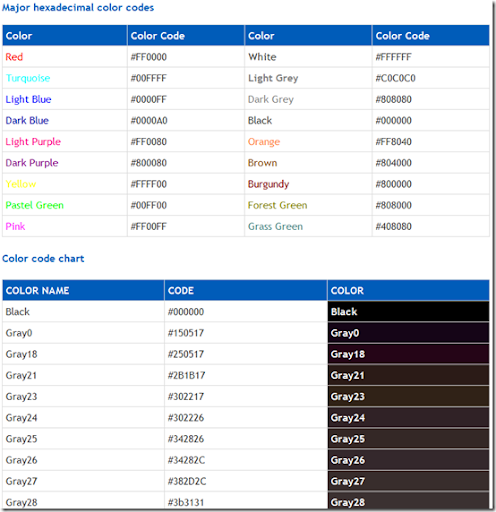496x512 pixels.
Task: Select the Dark Purple color name
Action: coord(32,163)
